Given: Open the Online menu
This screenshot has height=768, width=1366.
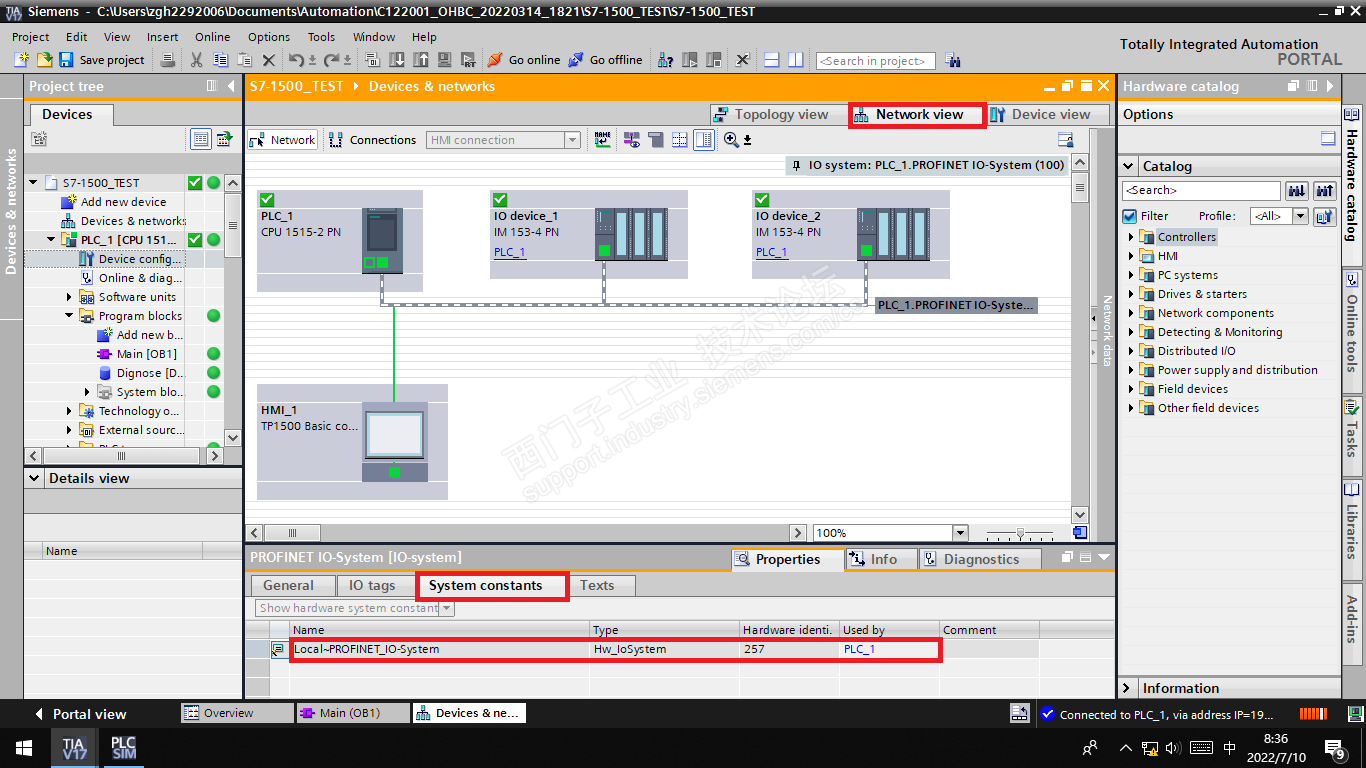Looking at the screenshot, I should click(x=212, y=37).
